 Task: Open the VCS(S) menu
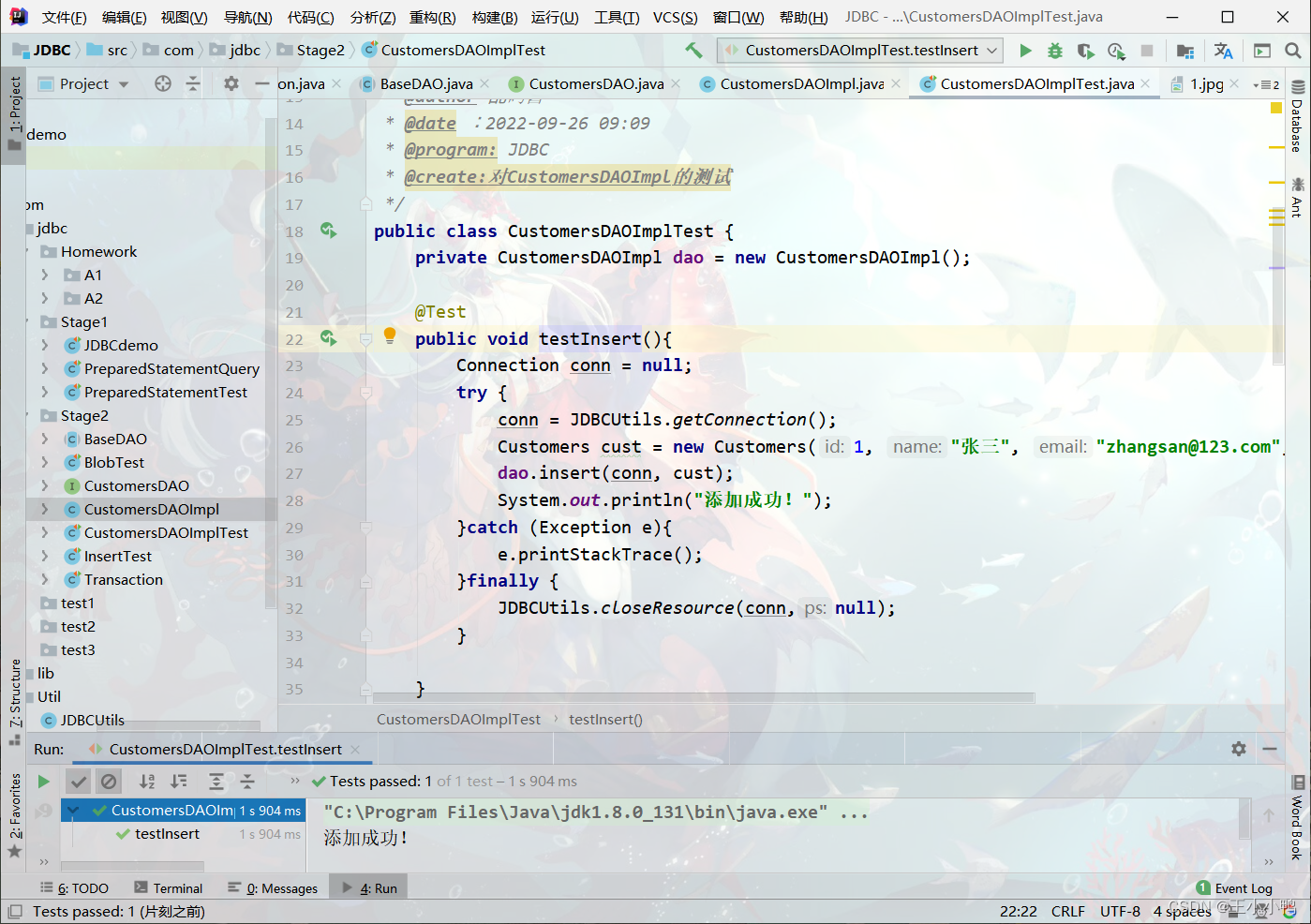click(x=675, y=17)
